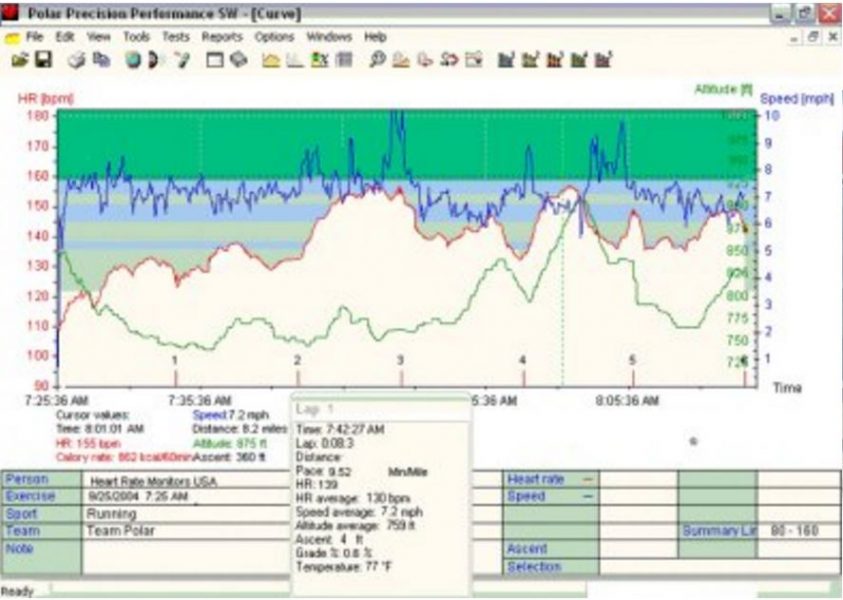Open the Tests menu
This screenshot has height=600, width=843.
(x=175, y=37)
